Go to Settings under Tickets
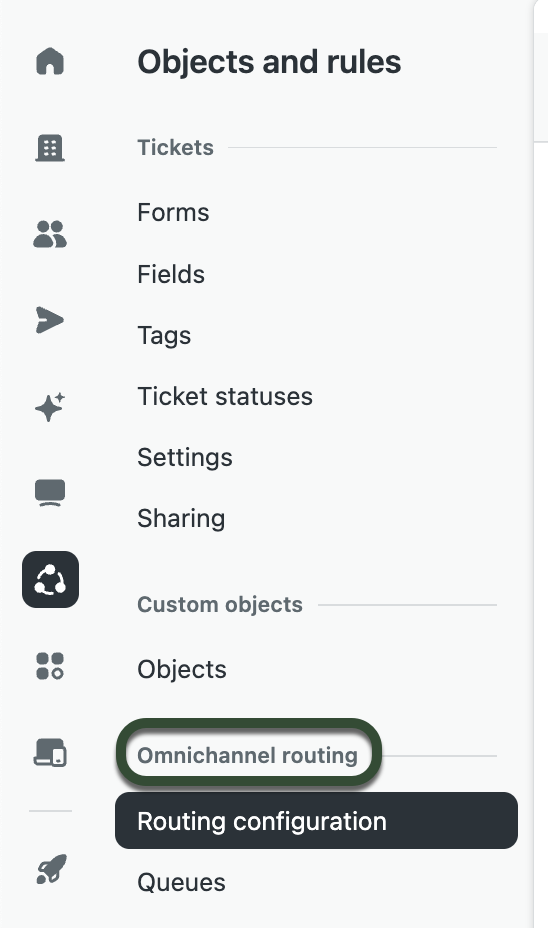This screenshot has width=548, height=928. (185, 457)
